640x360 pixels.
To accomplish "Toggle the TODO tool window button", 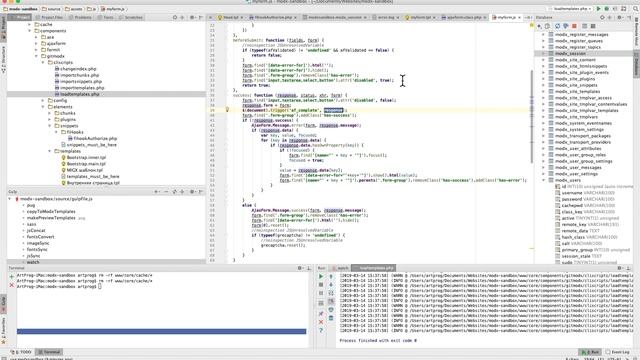I will [21, 352].
